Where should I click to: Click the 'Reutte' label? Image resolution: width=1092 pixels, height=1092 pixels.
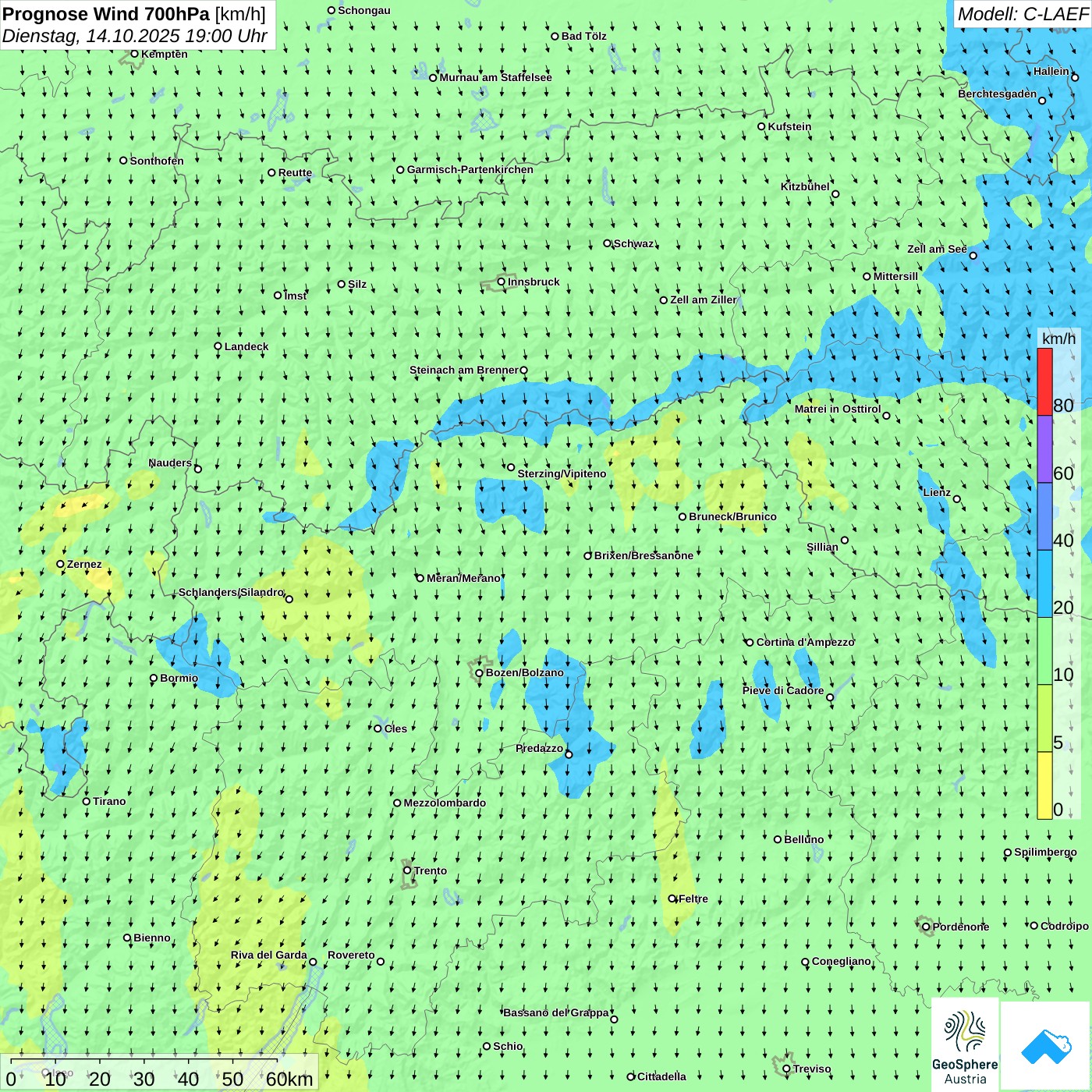pyautogui.click(x=295, y=172)
